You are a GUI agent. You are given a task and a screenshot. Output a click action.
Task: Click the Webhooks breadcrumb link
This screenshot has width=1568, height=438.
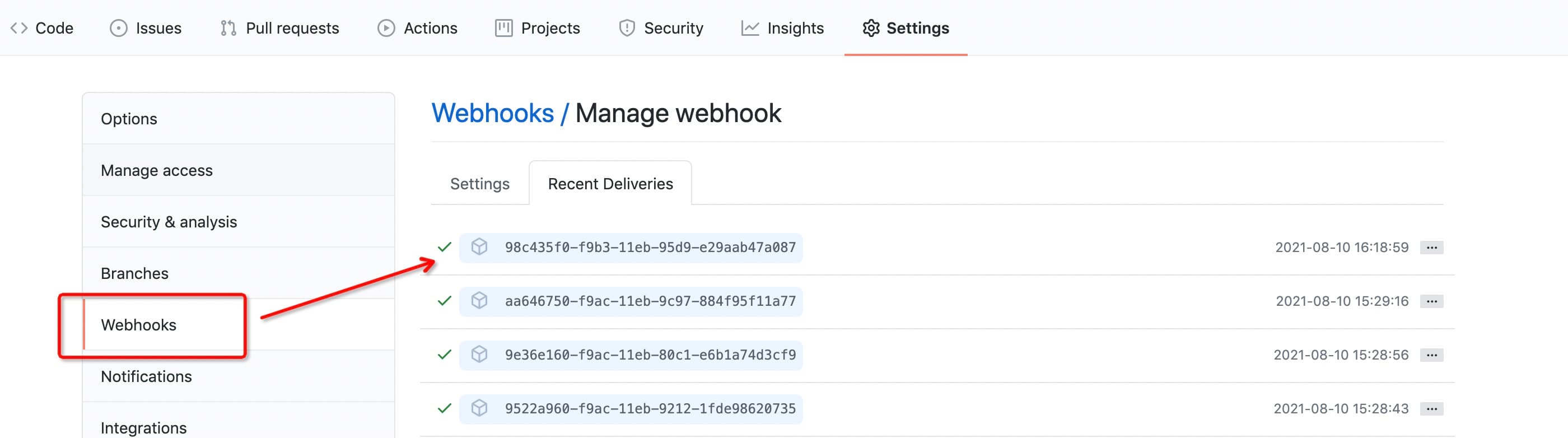(x=492, y=113)
